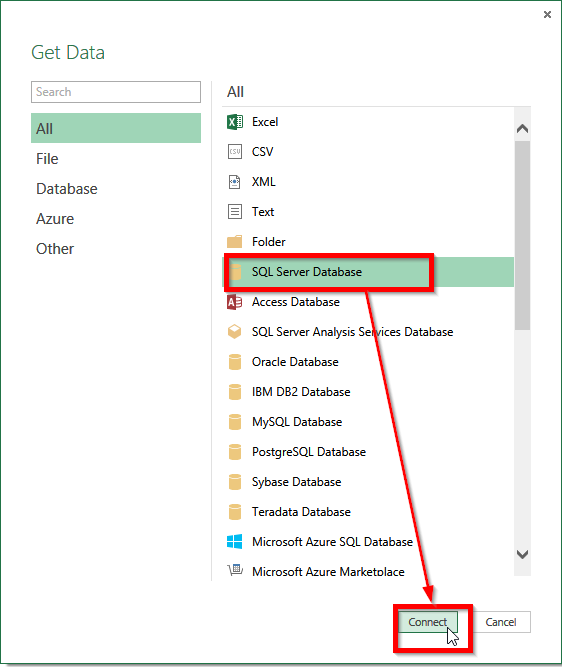Click the Excel data source icon

tap(235, 122)
